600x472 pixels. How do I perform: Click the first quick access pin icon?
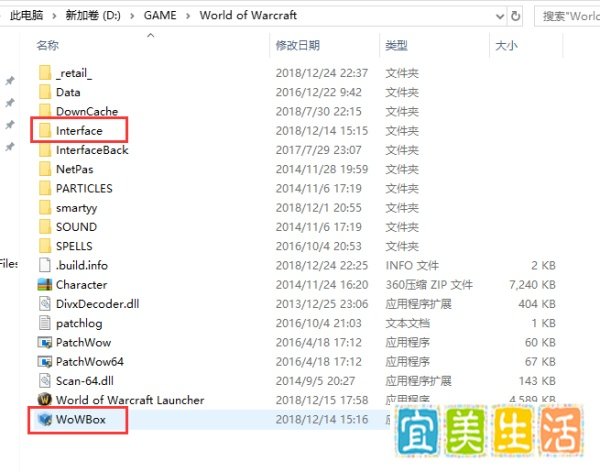tap(10, 81)
